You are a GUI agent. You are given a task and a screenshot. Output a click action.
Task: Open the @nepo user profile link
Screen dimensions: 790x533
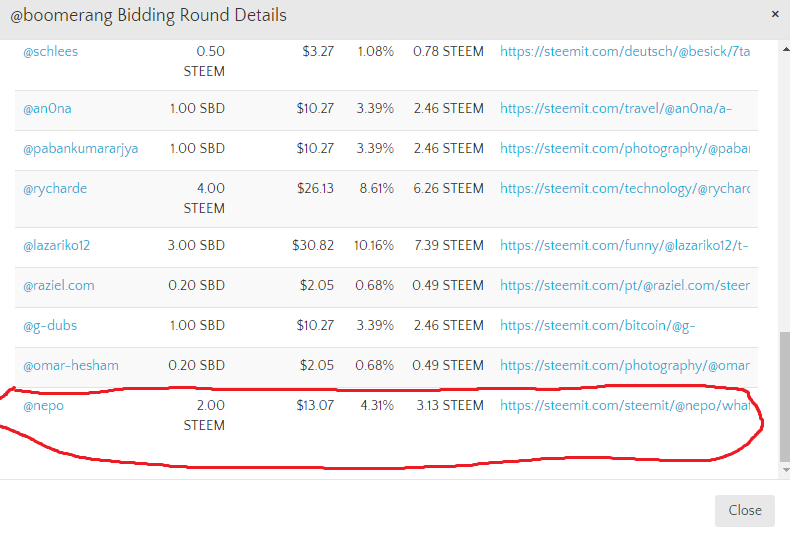pyautogui.click(x=43, y=405)
